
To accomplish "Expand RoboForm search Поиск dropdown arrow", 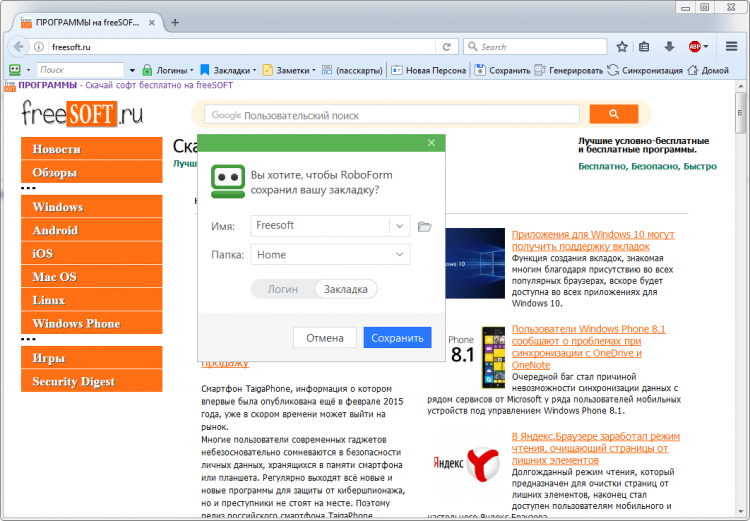I will pos(132,71).
